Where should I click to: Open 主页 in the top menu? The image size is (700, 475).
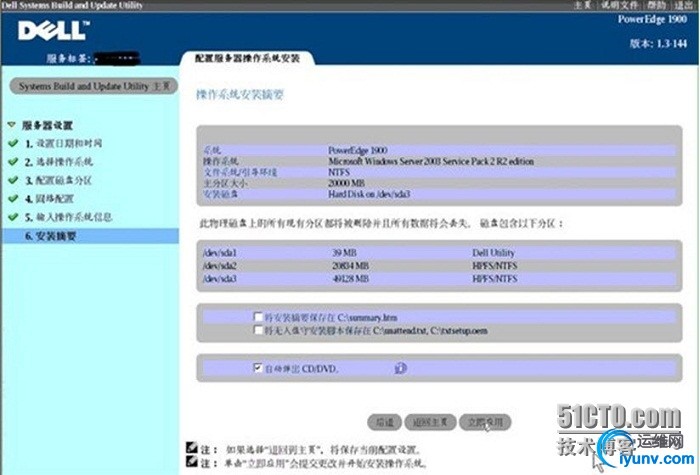click(x=583, y=5)
